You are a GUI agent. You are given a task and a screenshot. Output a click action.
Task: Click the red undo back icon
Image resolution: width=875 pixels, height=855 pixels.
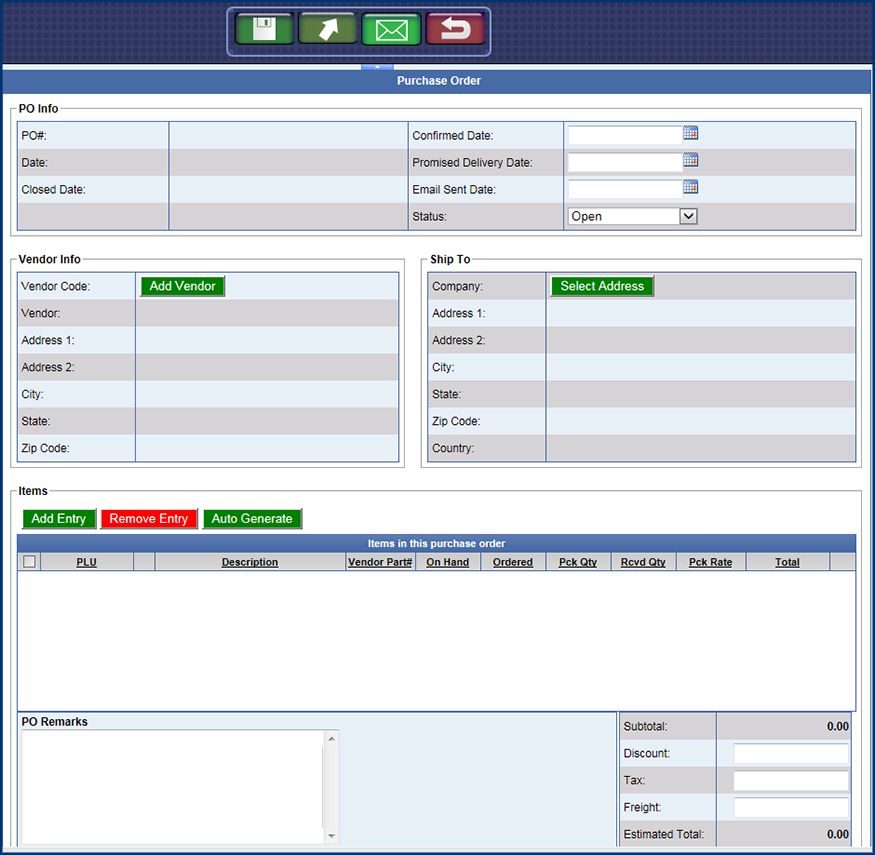coord(455,29)
